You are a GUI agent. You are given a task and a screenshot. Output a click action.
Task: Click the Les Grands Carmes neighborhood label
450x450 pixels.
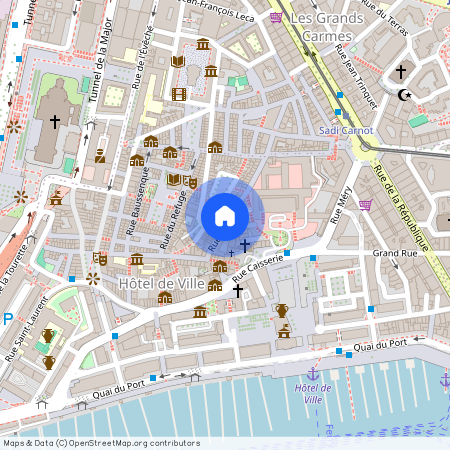(327, 27)
